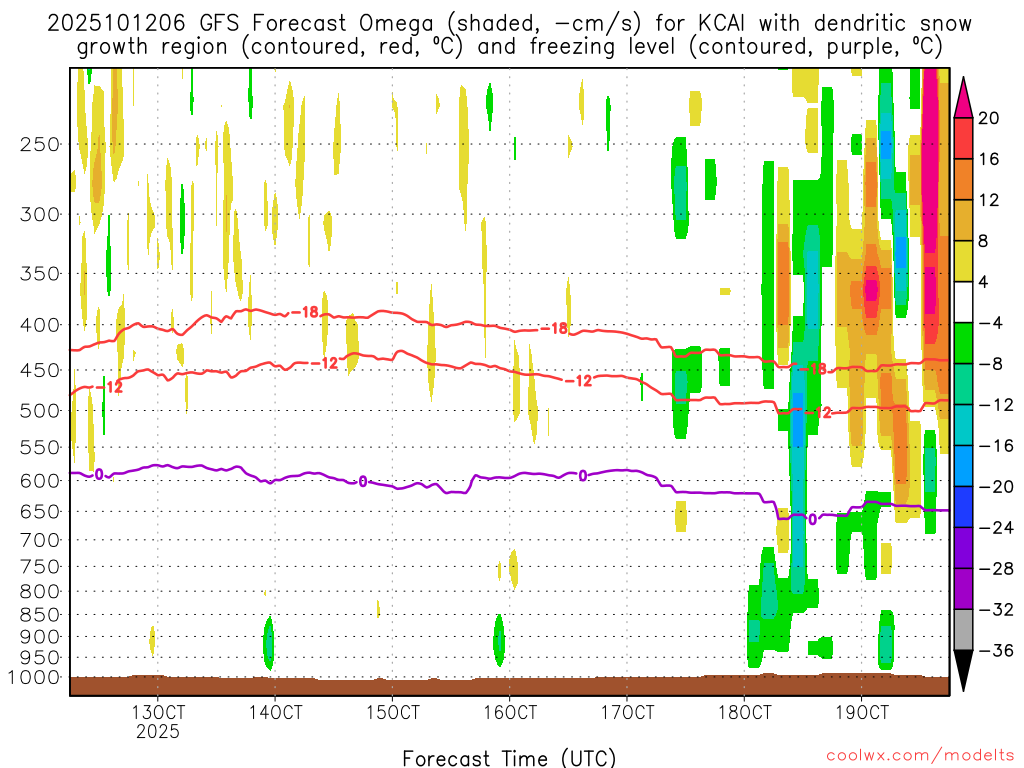This screenshot has width=1024, height=768.
Task: Click the white -4-to-4 colorbar segment
Action: [963, 302]
